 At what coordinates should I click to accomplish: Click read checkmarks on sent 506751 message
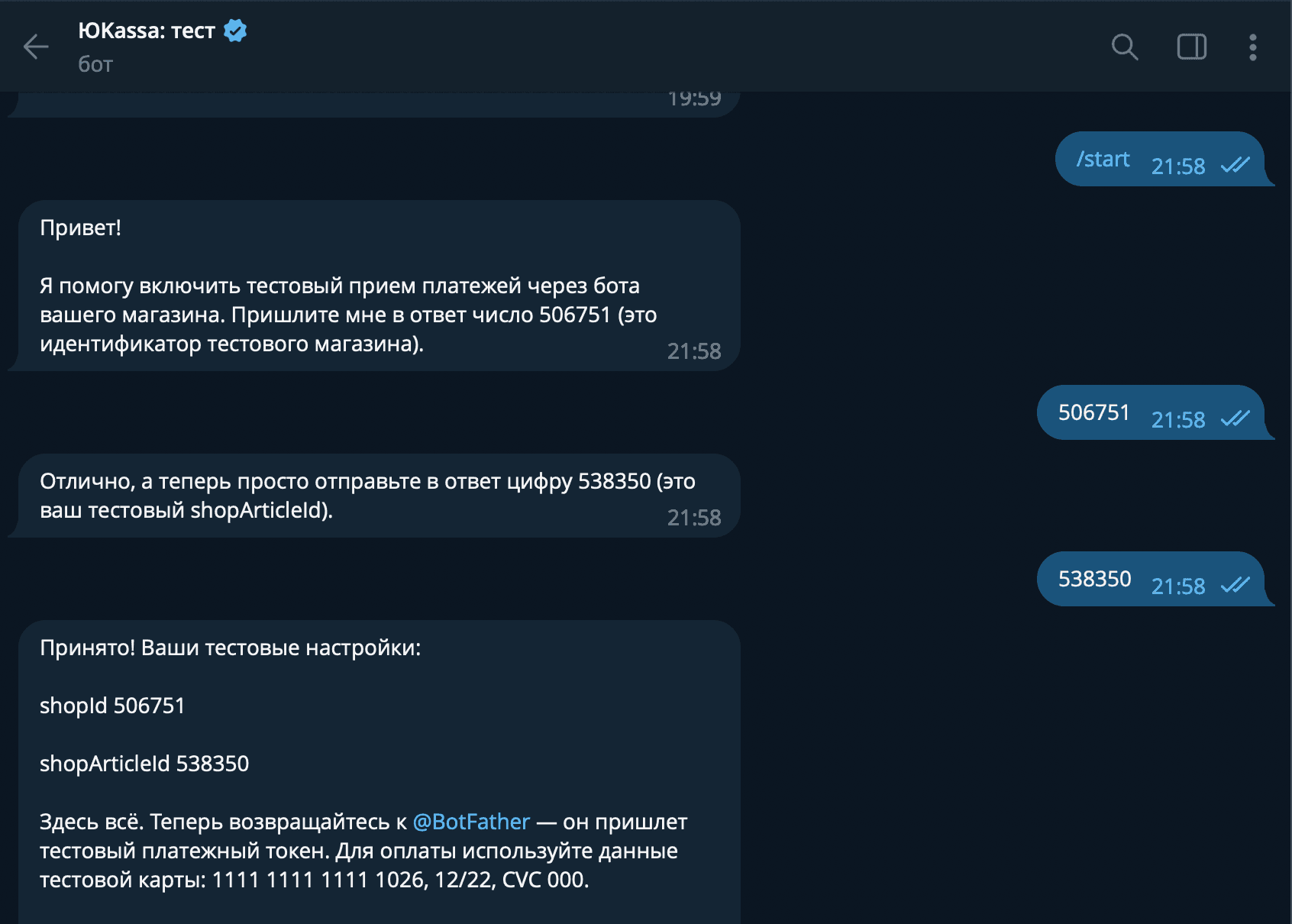pyautogui.click(x=1235, y=418)
